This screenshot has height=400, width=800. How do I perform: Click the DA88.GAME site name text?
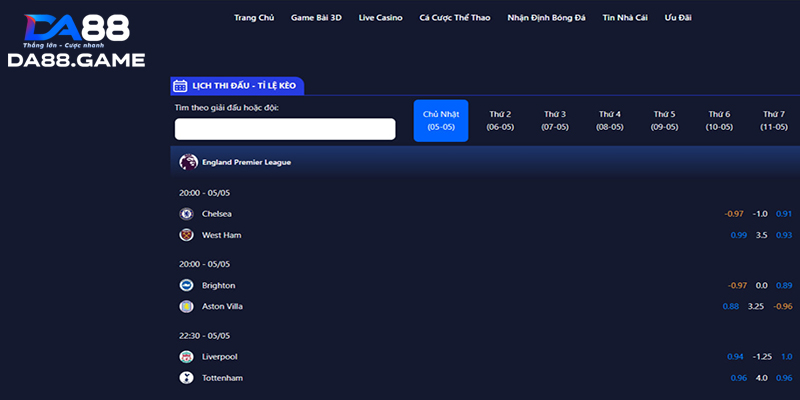(x=77, y=60)
